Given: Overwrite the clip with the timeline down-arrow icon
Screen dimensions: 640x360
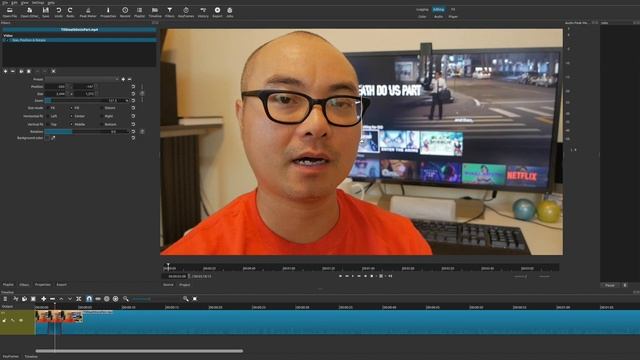Looking at the screenshot, I should (x=70, y=299).
